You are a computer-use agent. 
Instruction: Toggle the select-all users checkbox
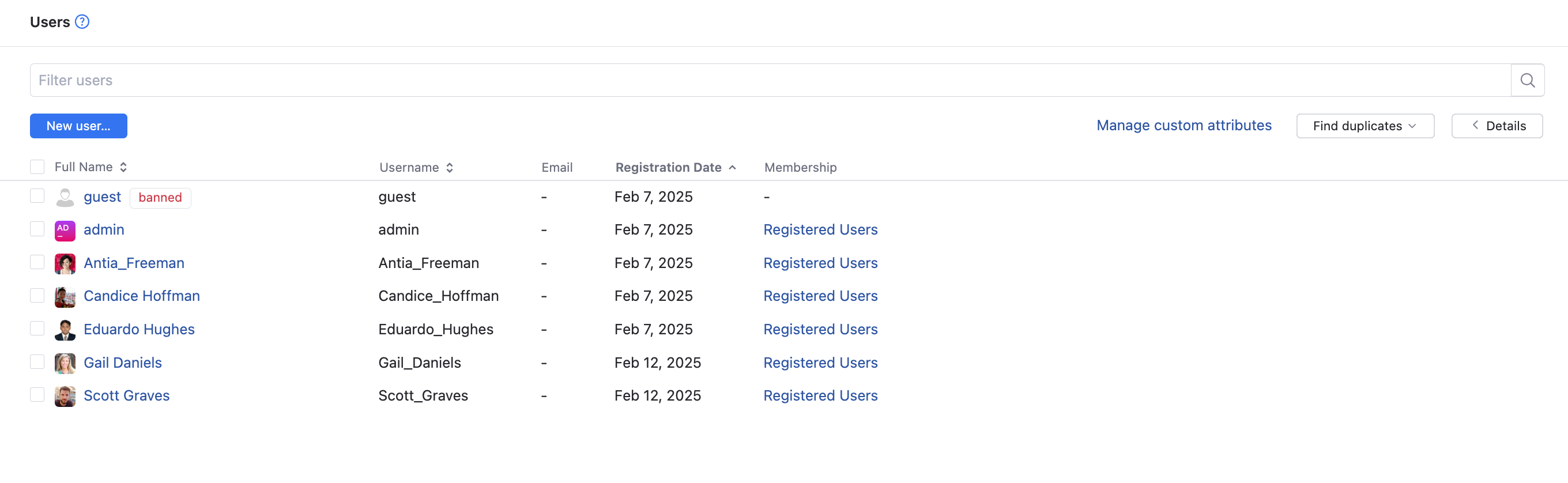point(37,167)
